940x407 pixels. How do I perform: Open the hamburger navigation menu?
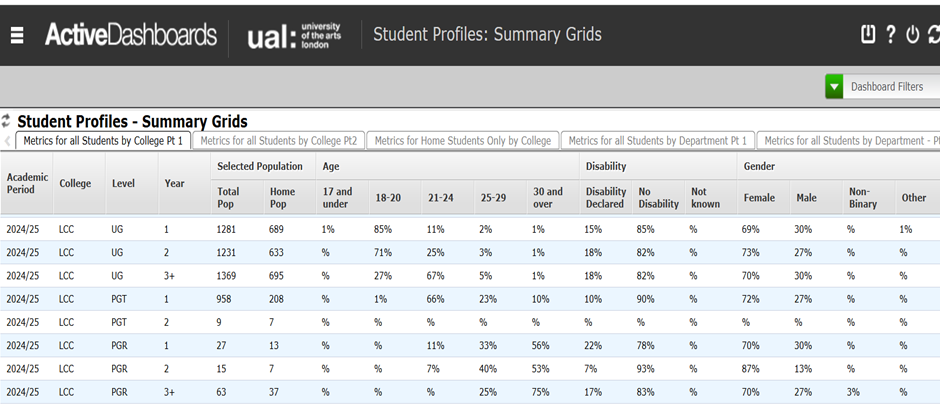click(17, 35)
